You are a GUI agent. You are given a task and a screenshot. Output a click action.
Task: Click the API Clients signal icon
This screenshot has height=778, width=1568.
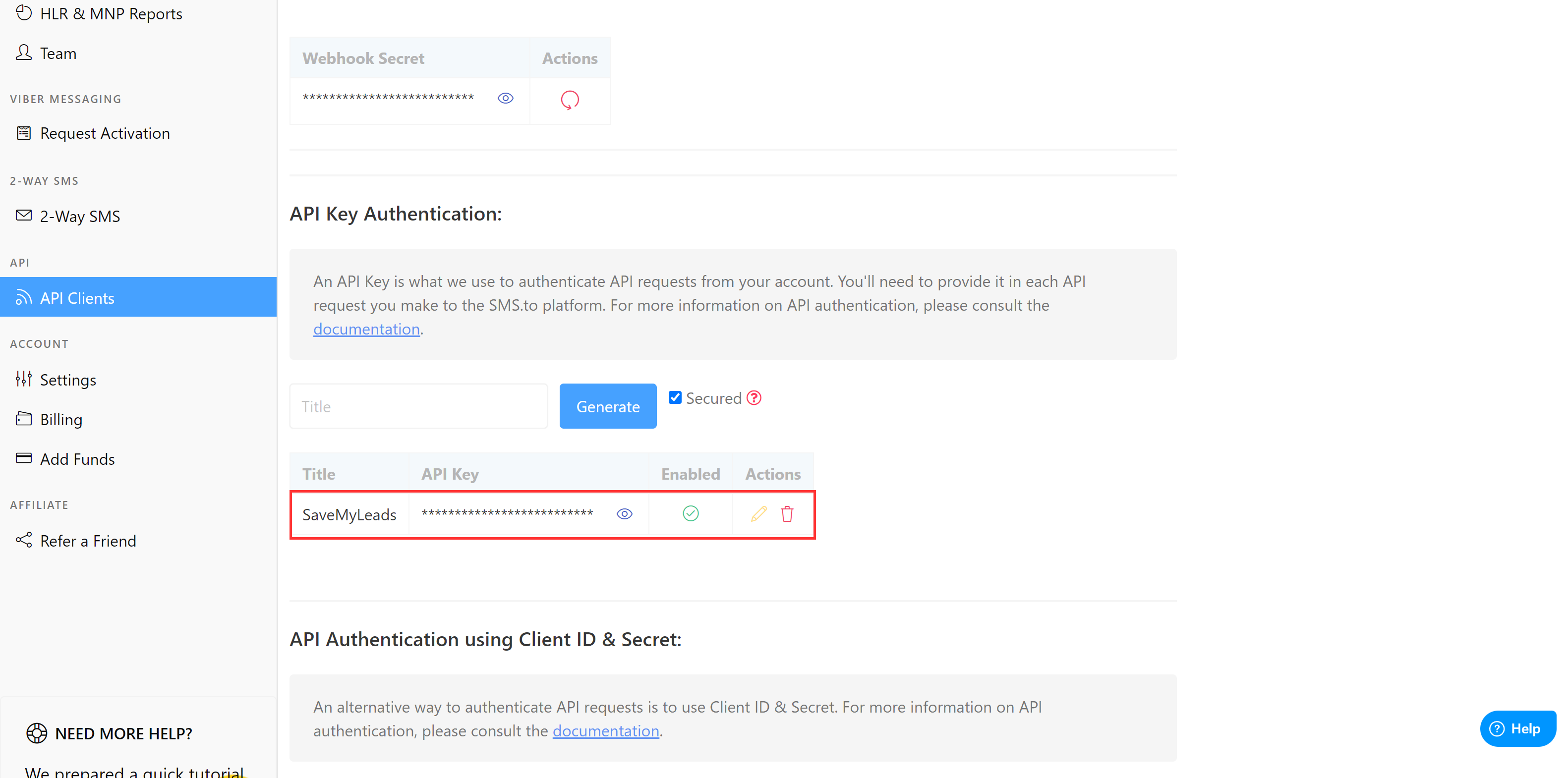click(24, 297)
